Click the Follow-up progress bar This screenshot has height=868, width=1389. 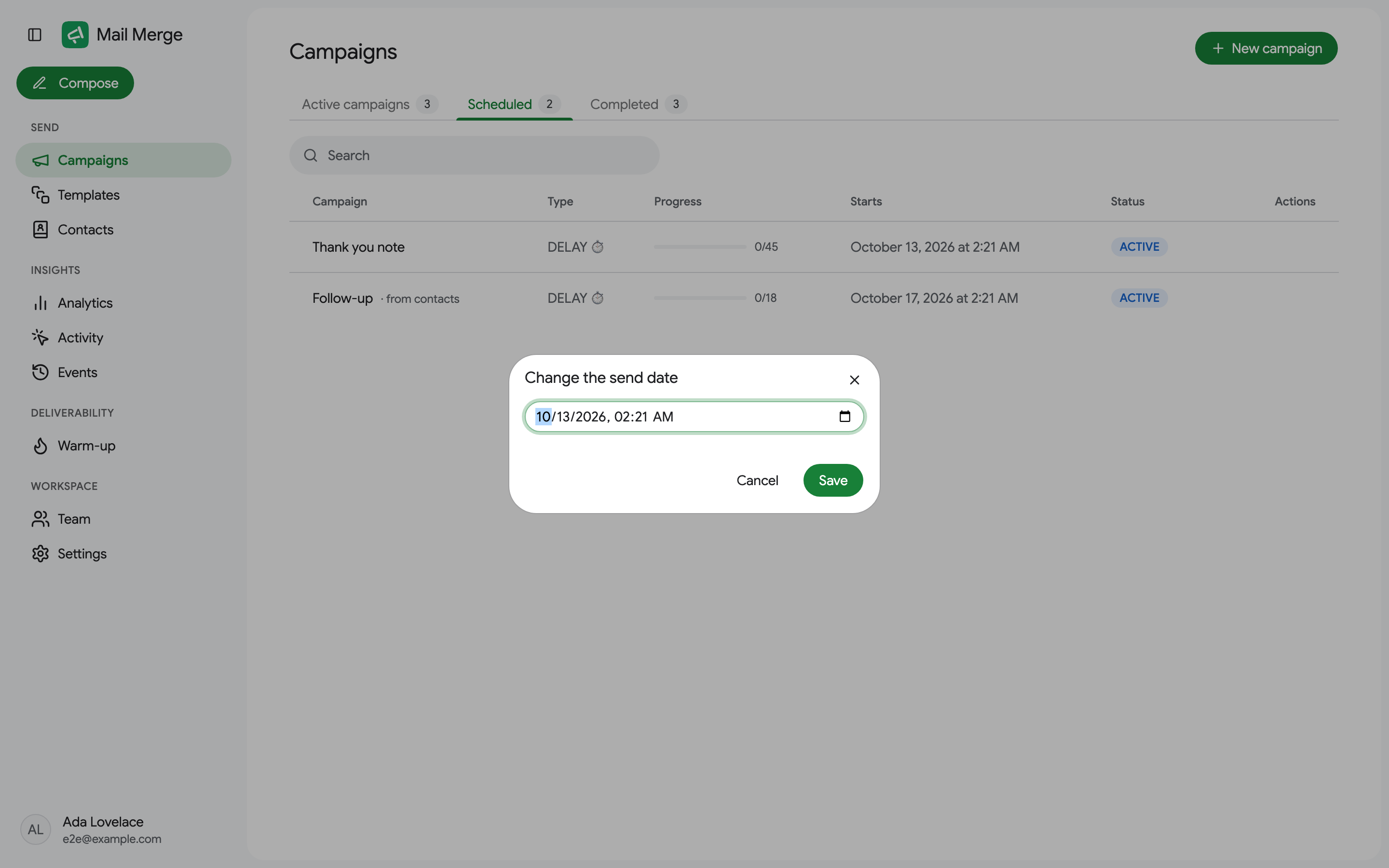point(700,298)
